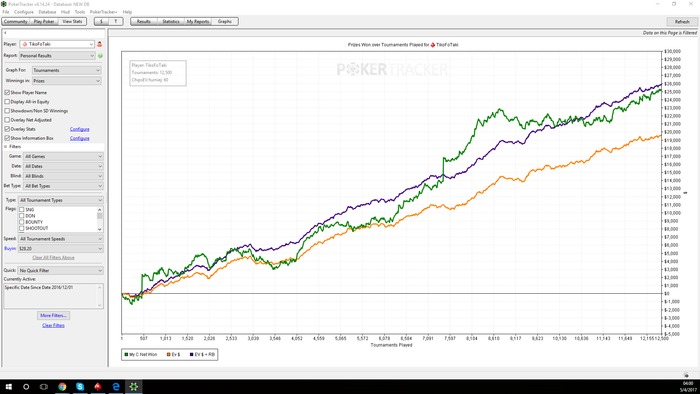Image resolution: width=700 pixels, height=394 pixels.
Task: Open the Configure menu
Action: coord(24,12)
